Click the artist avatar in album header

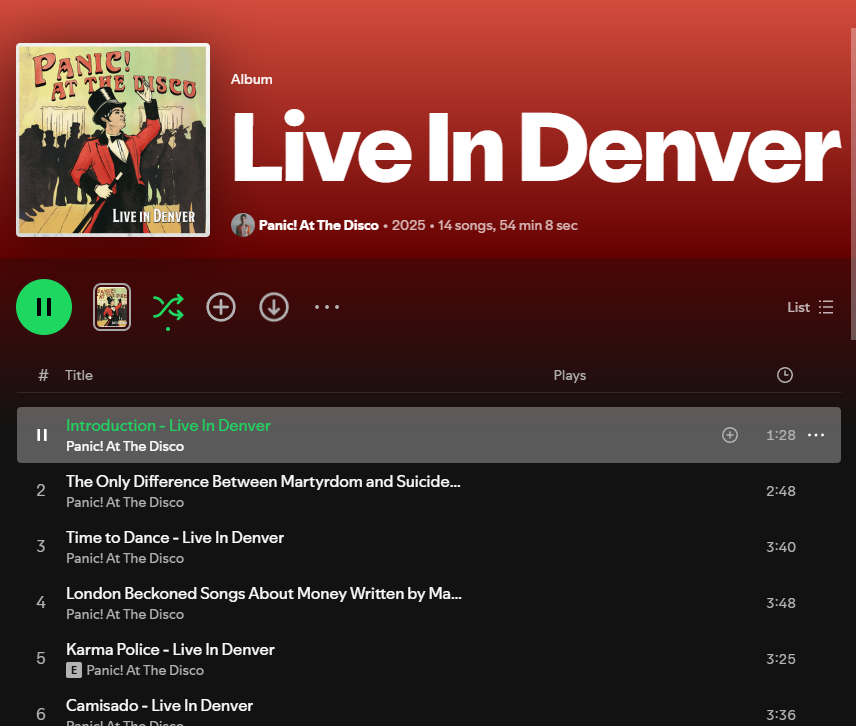(x=243, y=225)
